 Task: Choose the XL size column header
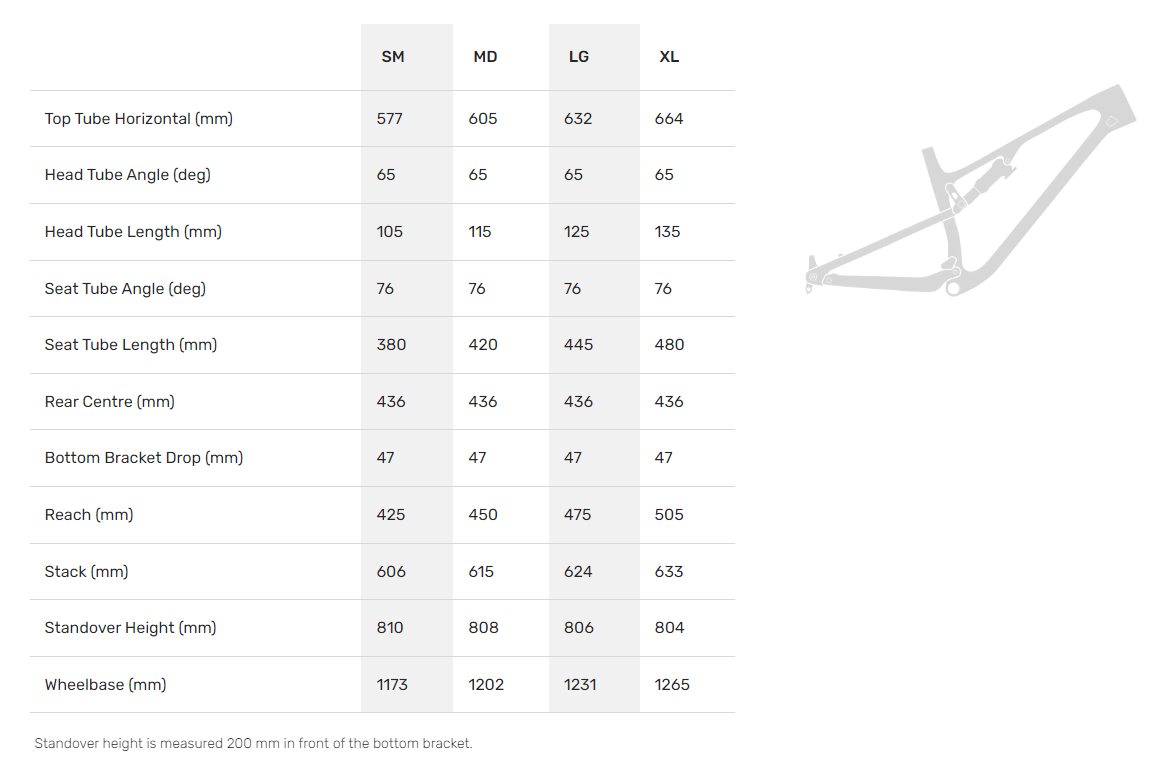coord(669,57)
